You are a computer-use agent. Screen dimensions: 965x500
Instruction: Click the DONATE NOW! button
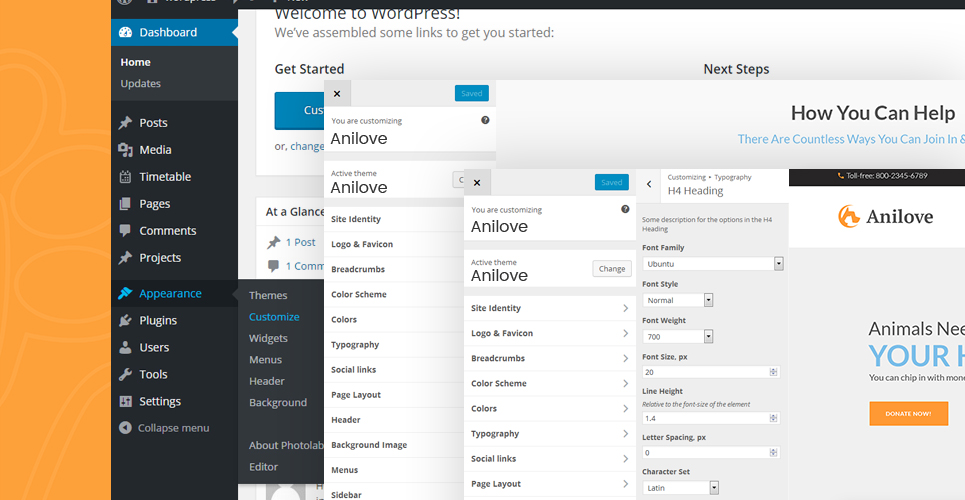908,414
